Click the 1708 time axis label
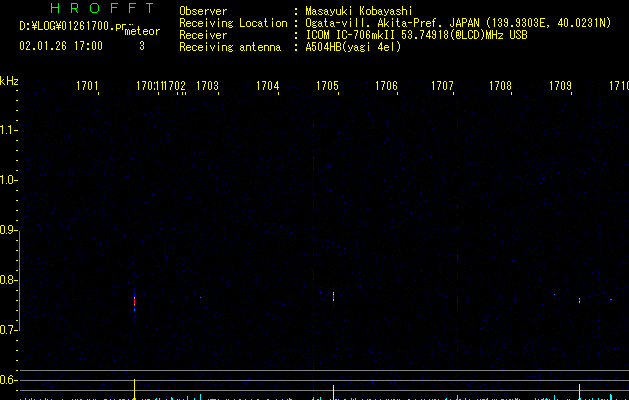The width and height of the screenshot is (629, 400). pos(500,86)
